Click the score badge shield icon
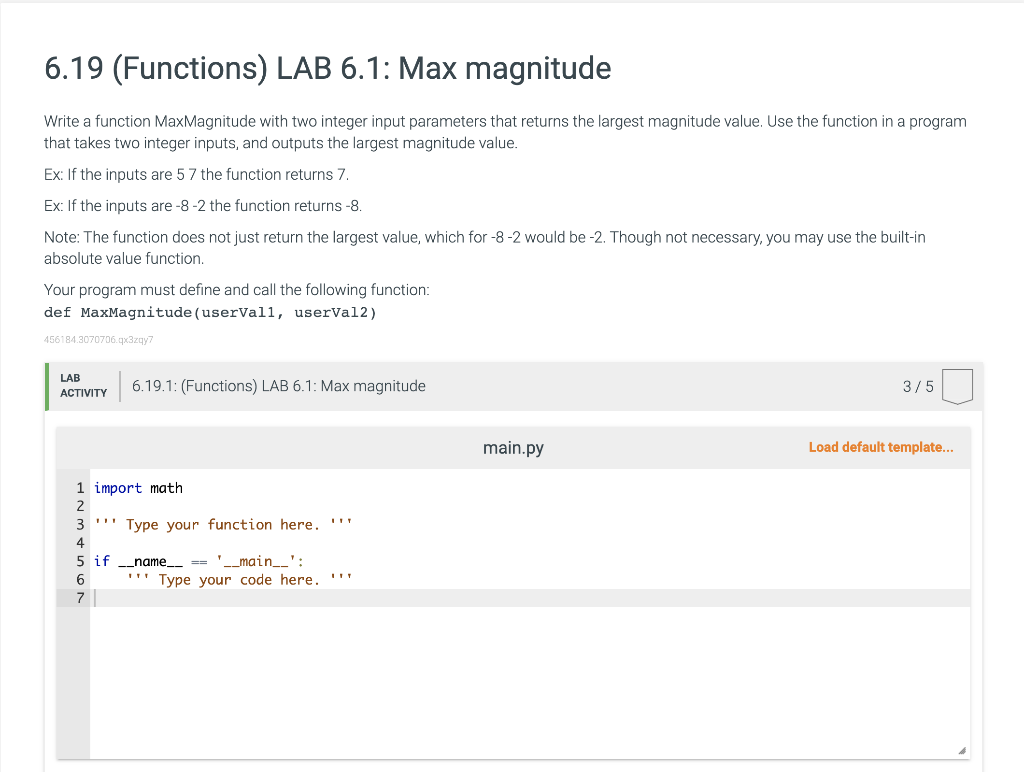 [957, 387]
